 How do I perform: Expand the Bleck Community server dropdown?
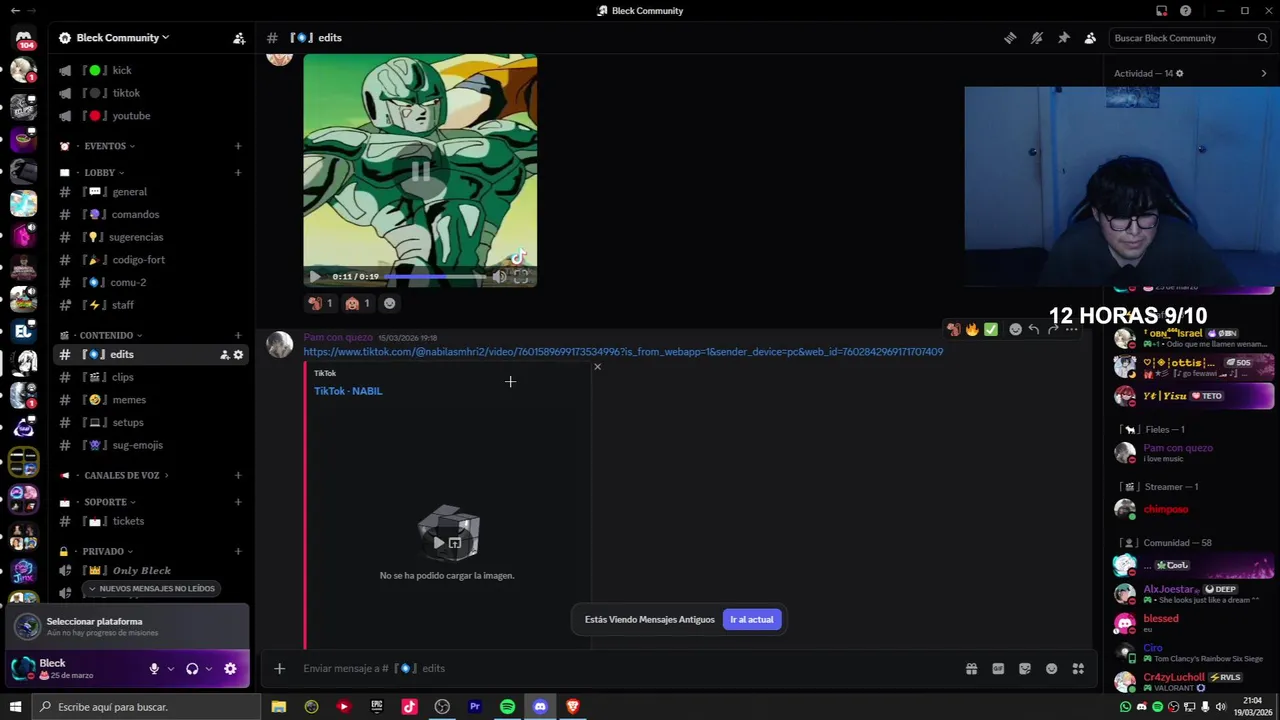pyautogui.click(x=122, y=38)
